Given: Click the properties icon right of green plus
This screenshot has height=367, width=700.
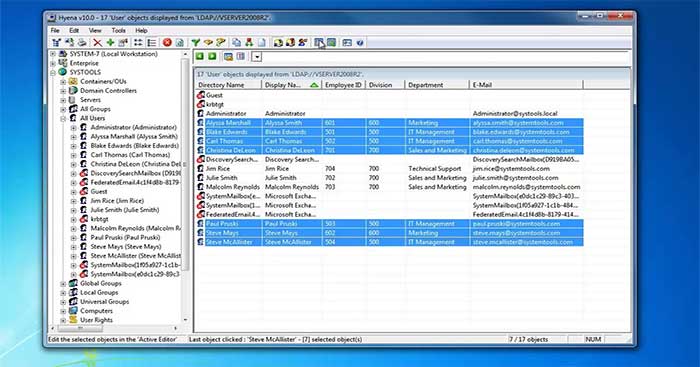Looking at the screenshot, I should point(123,43).
